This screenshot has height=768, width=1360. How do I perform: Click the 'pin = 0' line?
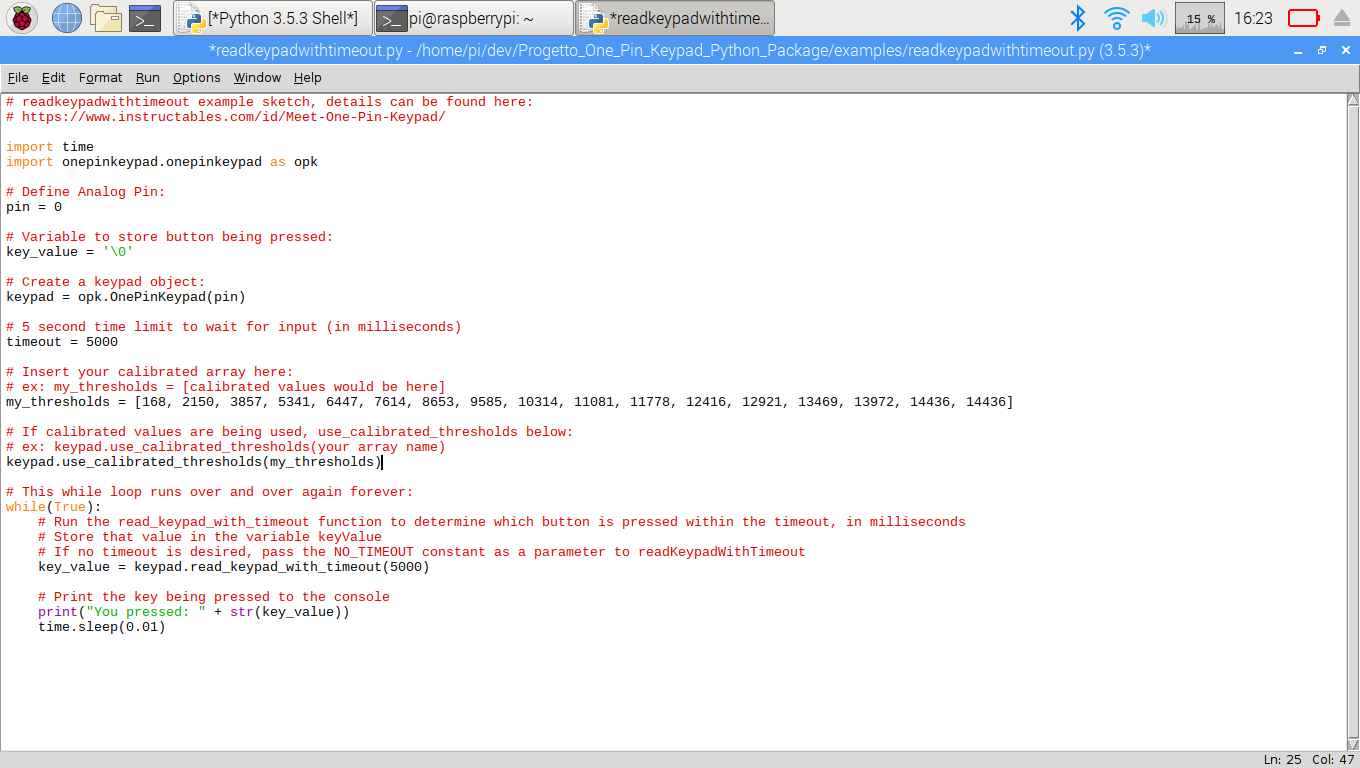[x=34, y=207]
